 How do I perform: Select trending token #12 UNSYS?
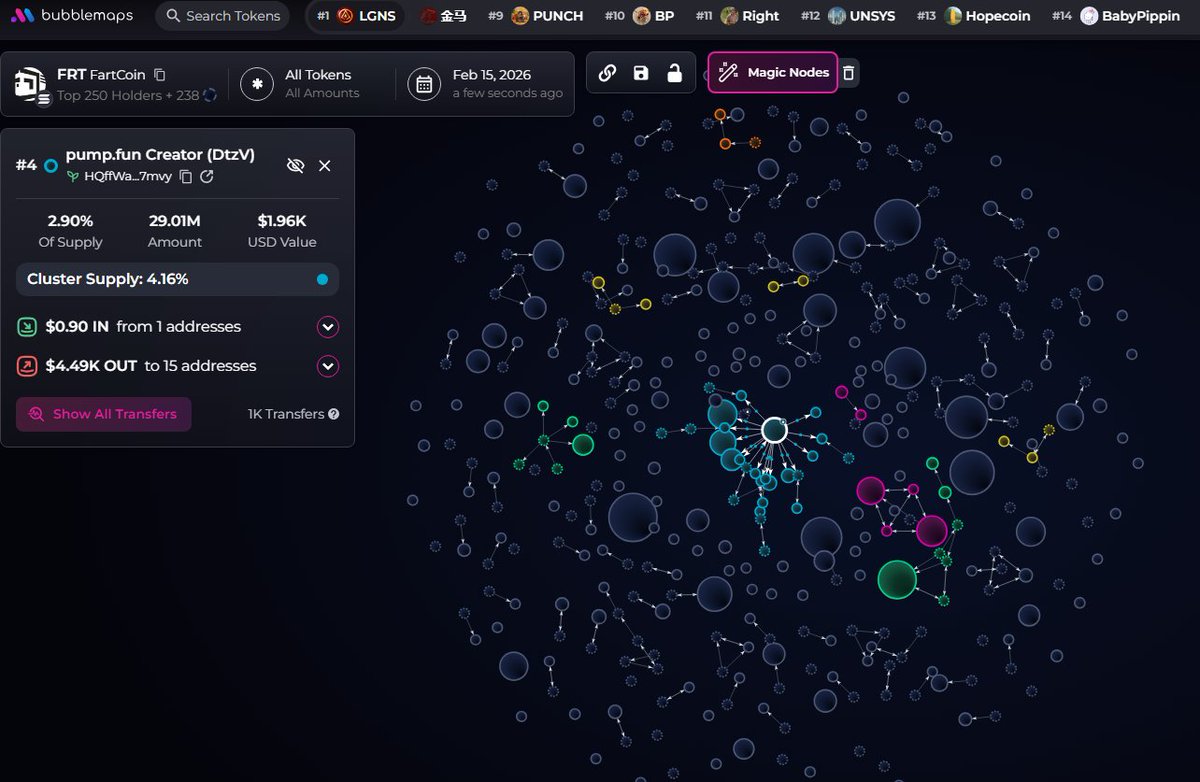click(x=848, y=16)
